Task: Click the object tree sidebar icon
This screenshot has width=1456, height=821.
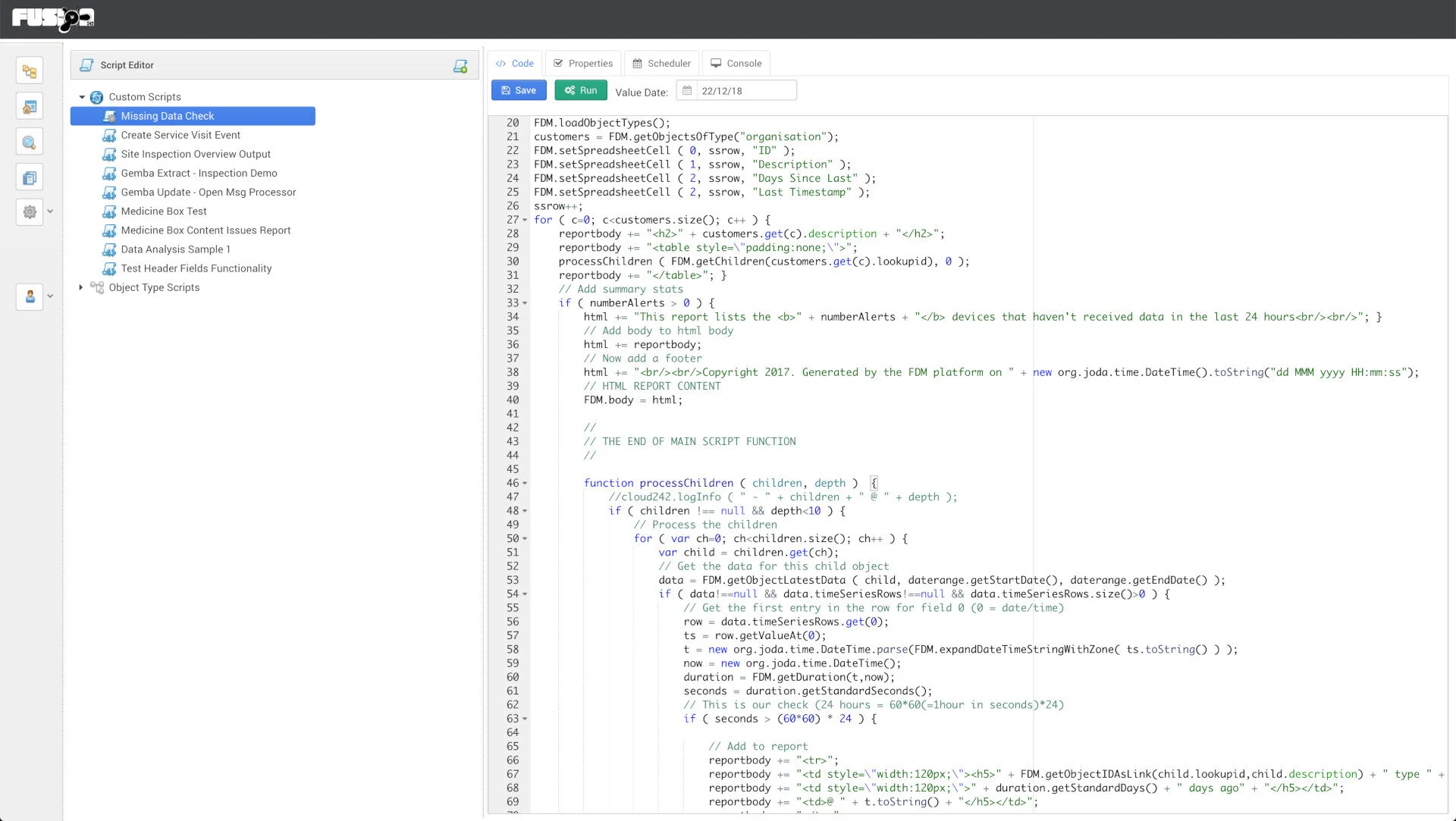Action: point(30,71)
